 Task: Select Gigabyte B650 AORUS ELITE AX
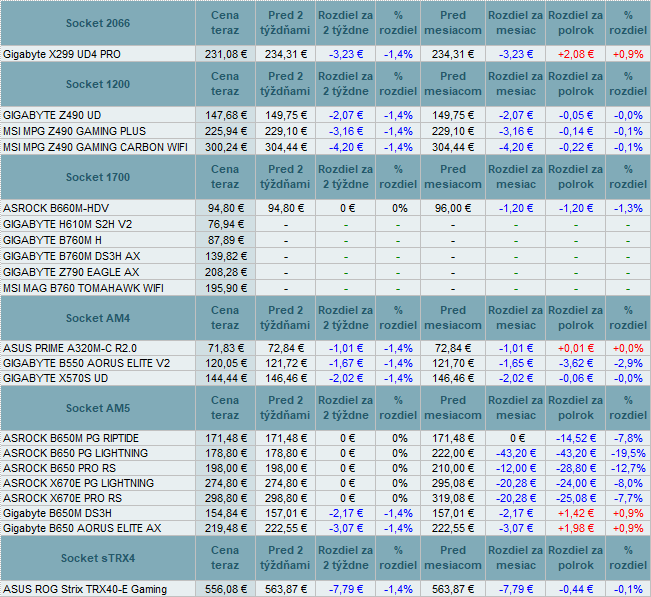pos(82,528)
